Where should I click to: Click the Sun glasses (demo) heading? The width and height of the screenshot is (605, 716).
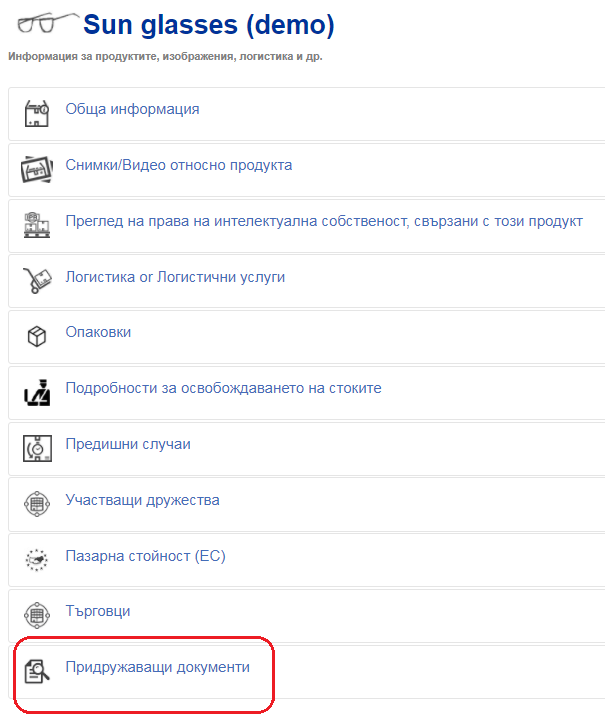pos(209,25)
